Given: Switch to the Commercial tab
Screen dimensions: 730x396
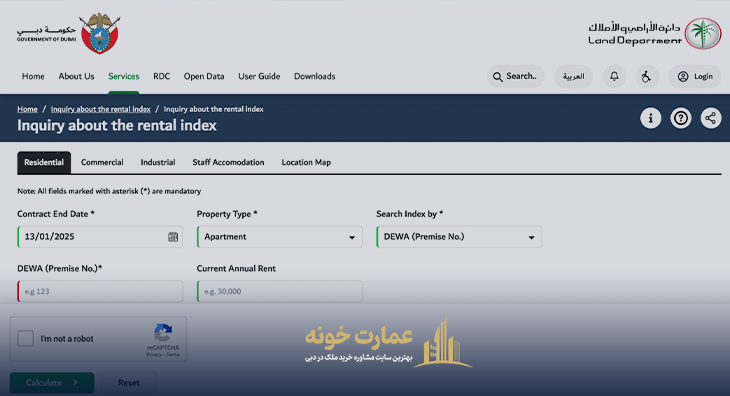Looking at the screenshot, I should [x=102, y=162].
